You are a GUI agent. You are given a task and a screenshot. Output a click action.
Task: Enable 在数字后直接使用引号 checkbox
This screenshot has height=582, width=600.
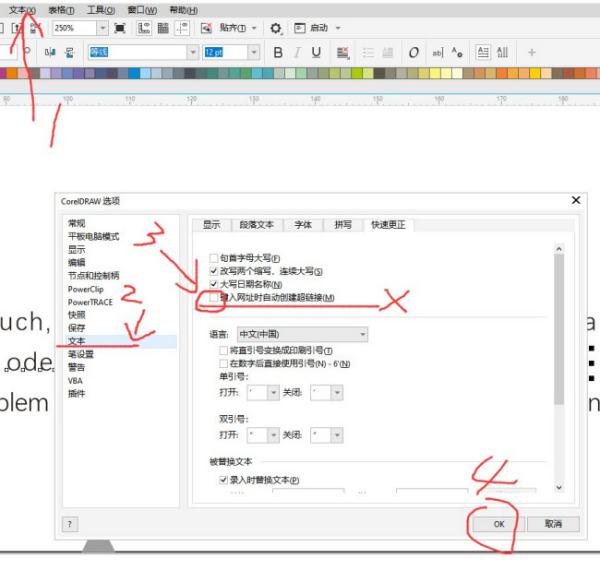tap(223, 364)
